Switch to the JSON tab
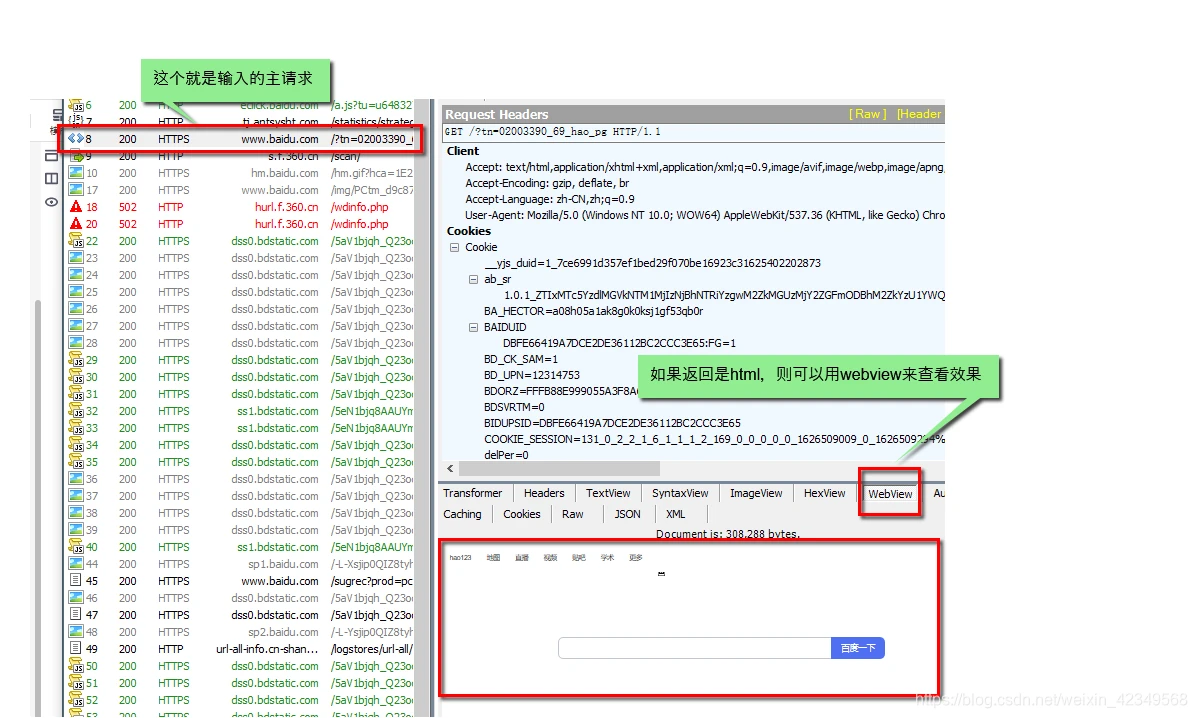Screen dimensions: 1197x718 coord(628,514)
